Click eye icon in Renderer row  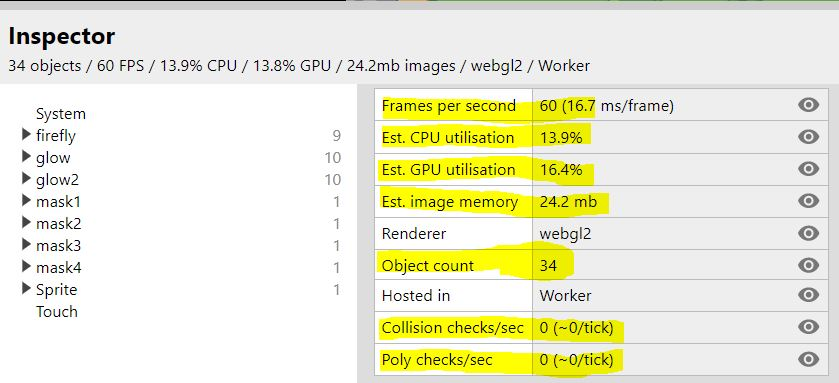pos(808,233)
